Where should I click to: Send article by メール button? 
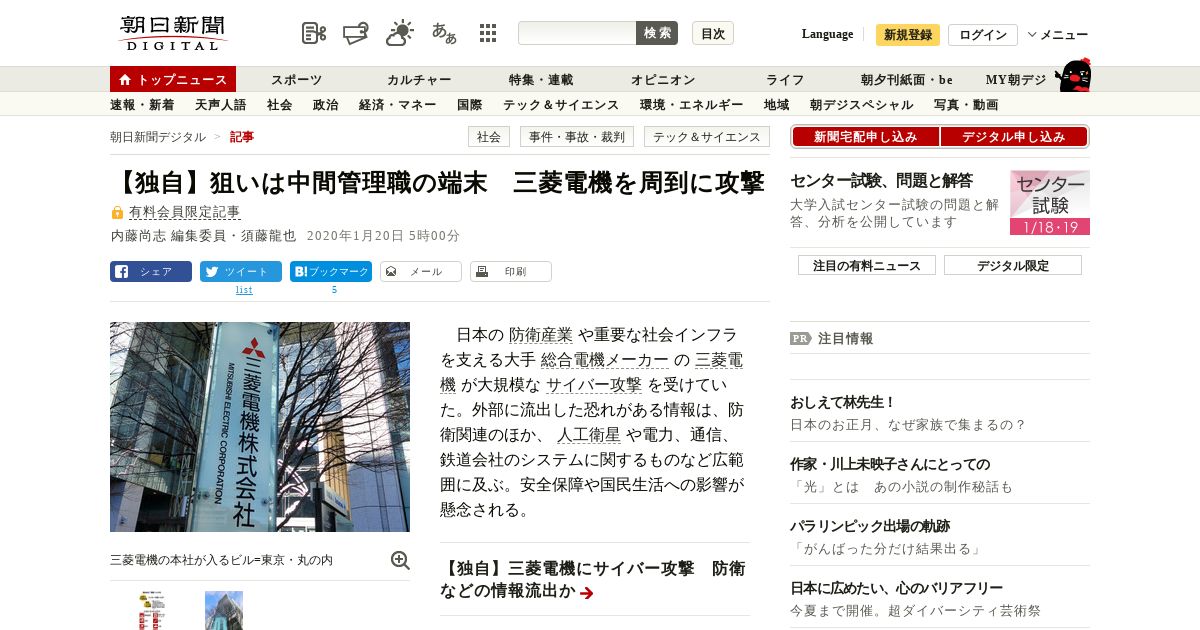click(x=421, y=271)
